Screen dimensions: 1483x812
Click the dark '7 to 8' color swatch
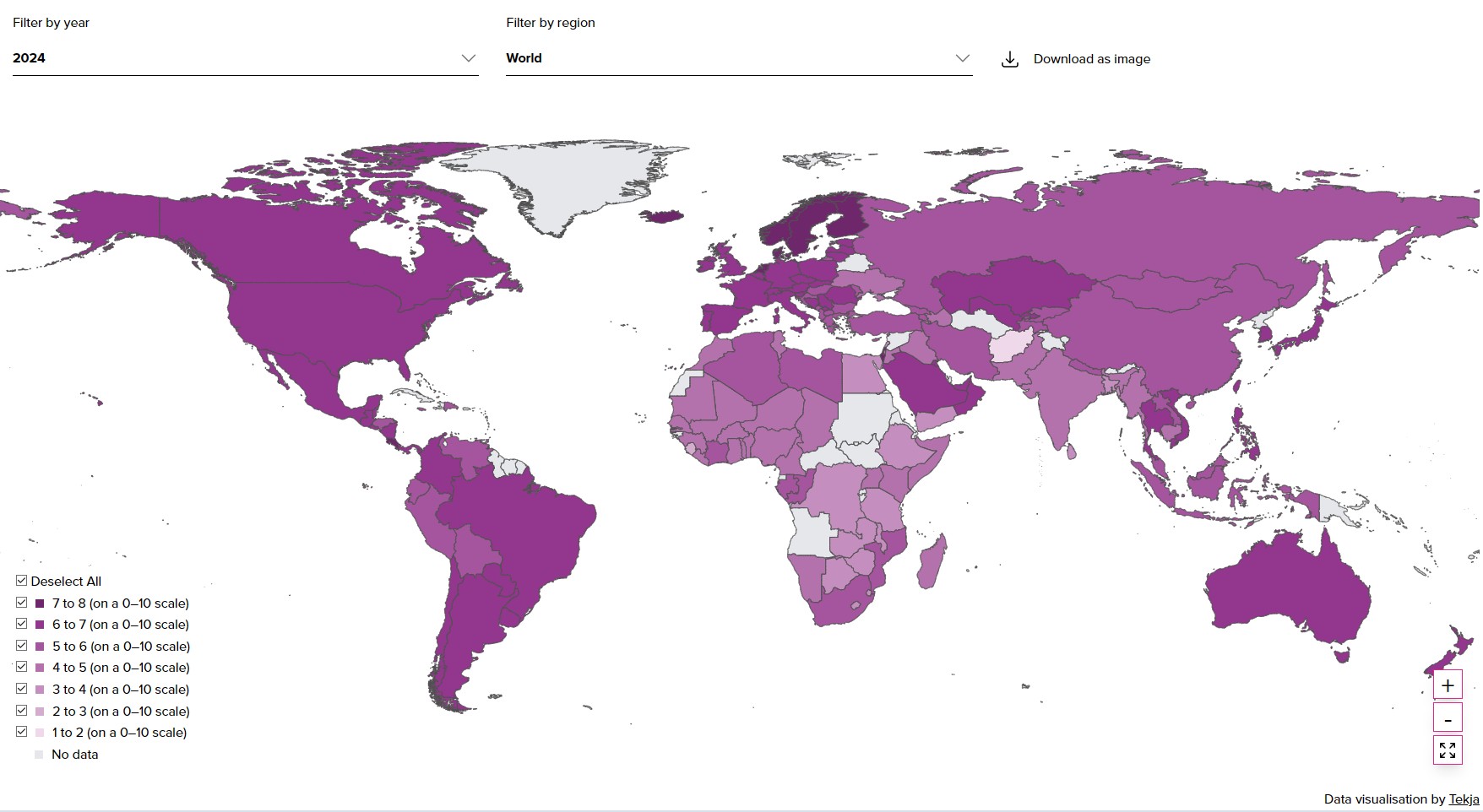(39, 603)
